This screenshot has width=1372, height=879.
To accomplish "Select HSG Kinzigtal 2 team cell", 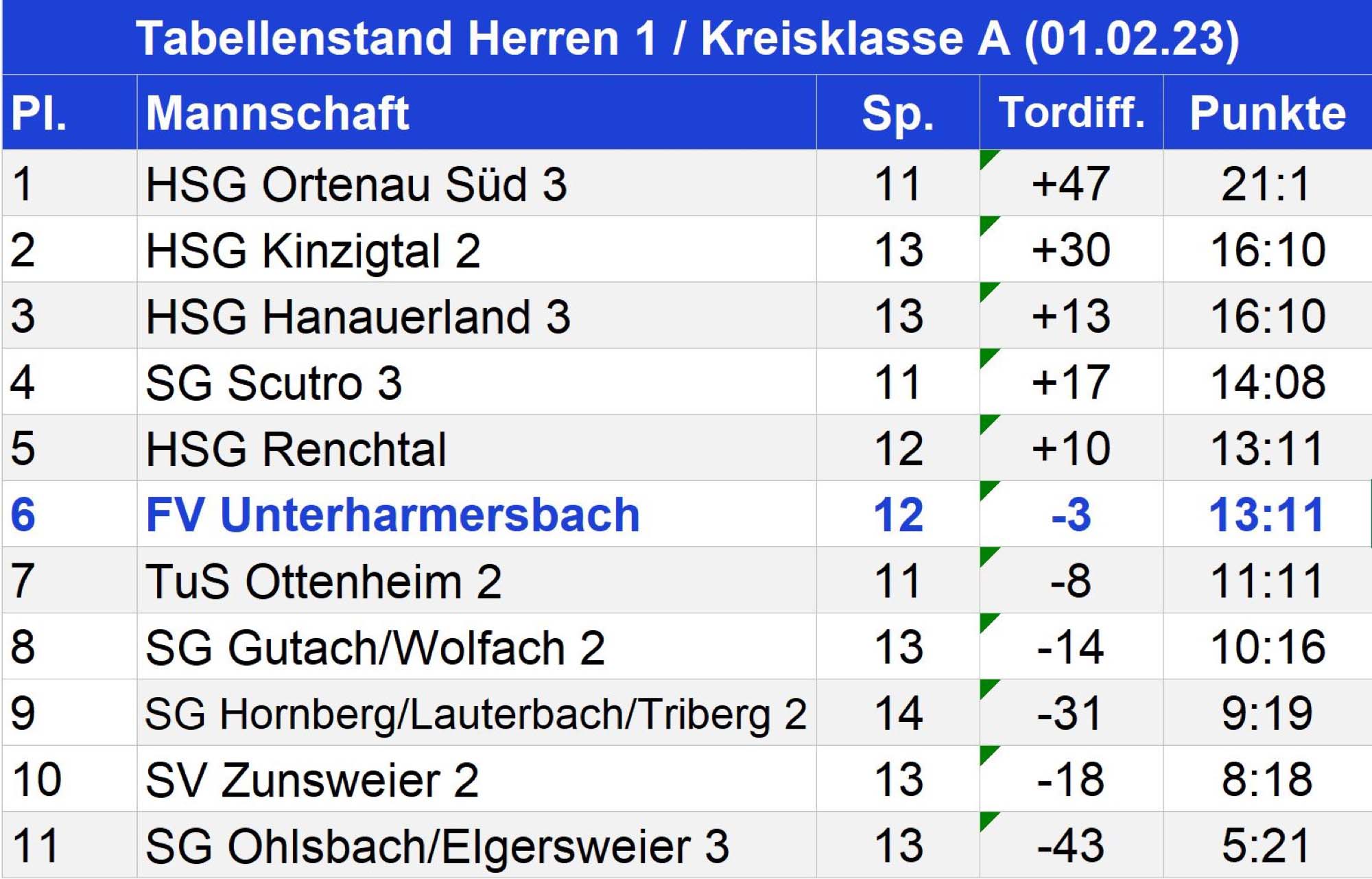I will pyautogui.click(x=313, y=250).
